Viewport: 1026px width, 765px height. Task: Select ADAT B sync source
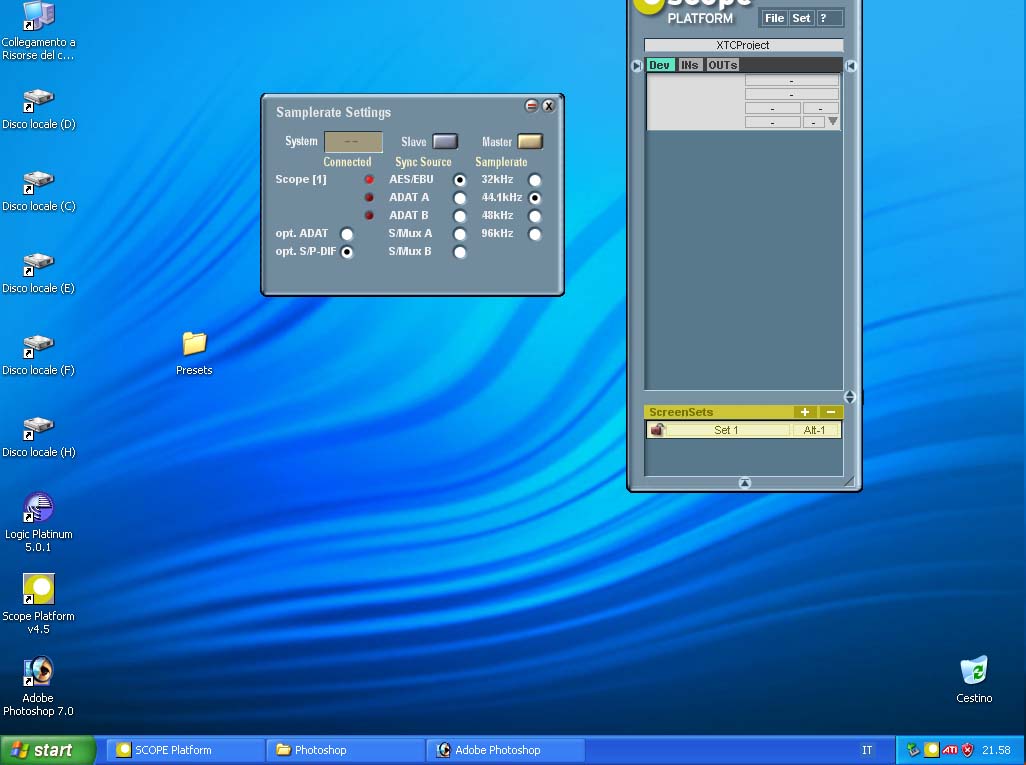click(460, 216)
